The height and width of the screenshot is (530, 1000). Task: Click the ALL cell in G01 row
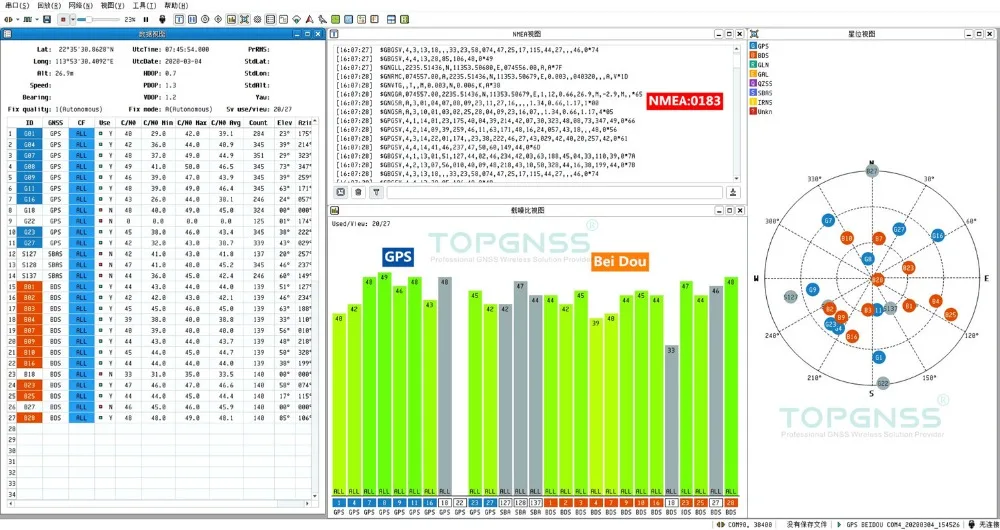[81, 134]
